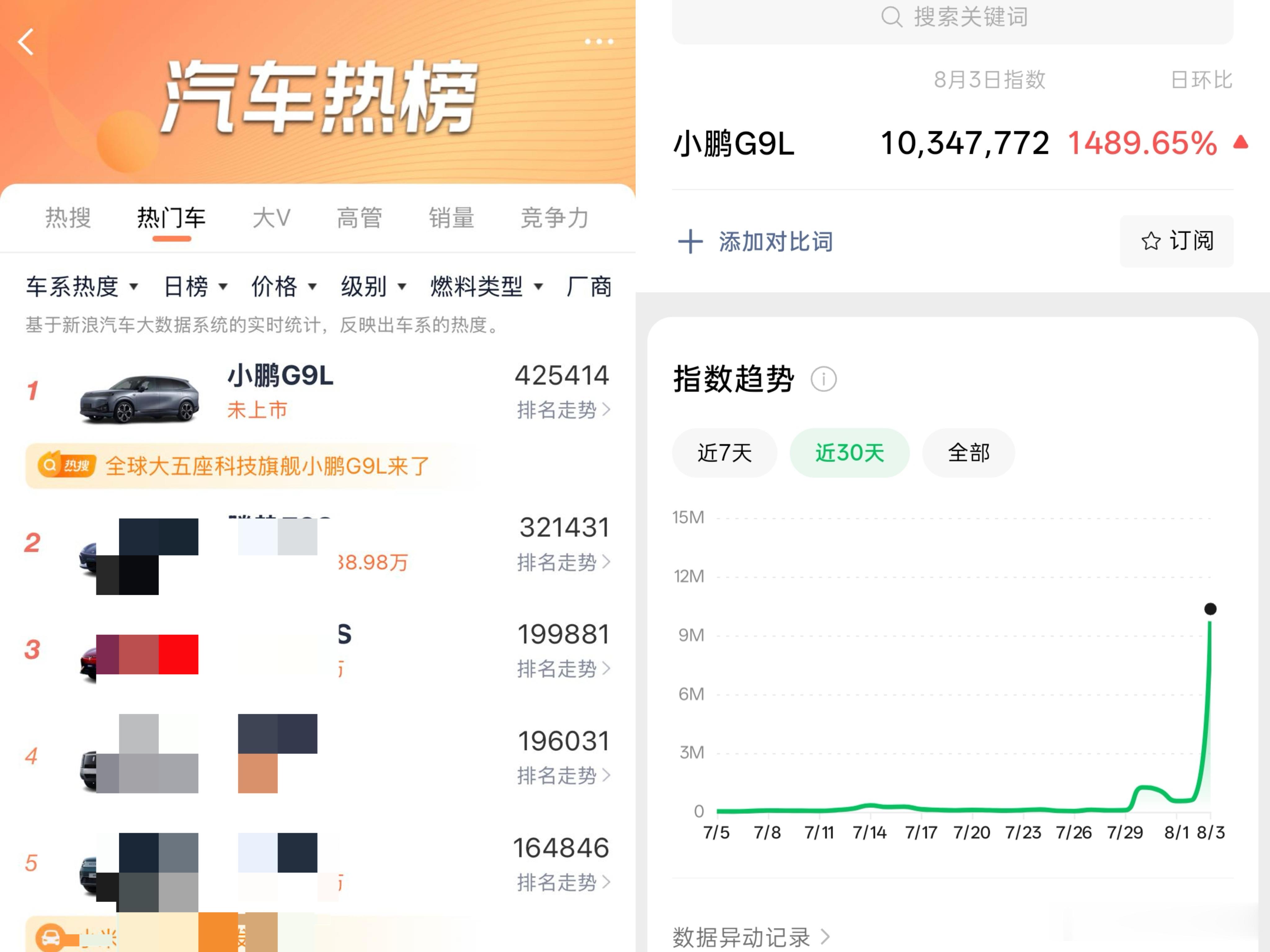1270x952 pixels.
Task: Click the heat value 164846
Action: pyautogui.click(x=561, y=848)
